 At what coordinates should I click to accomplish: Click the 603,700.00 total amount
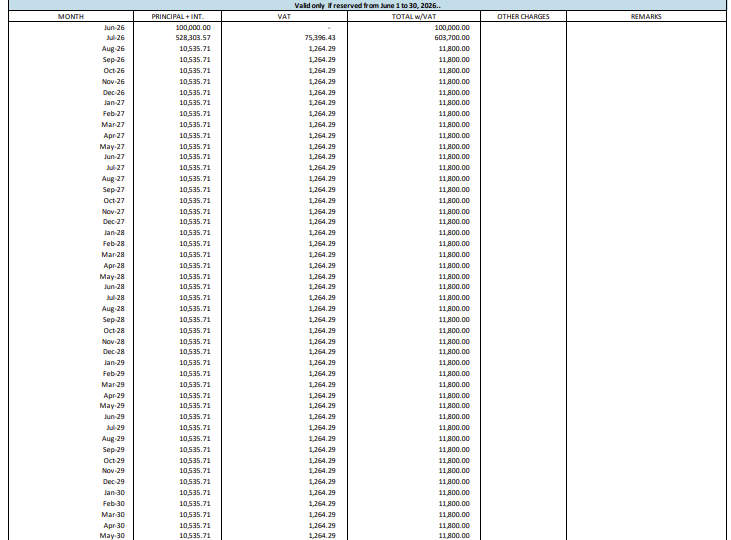click(x=452, y=38)
